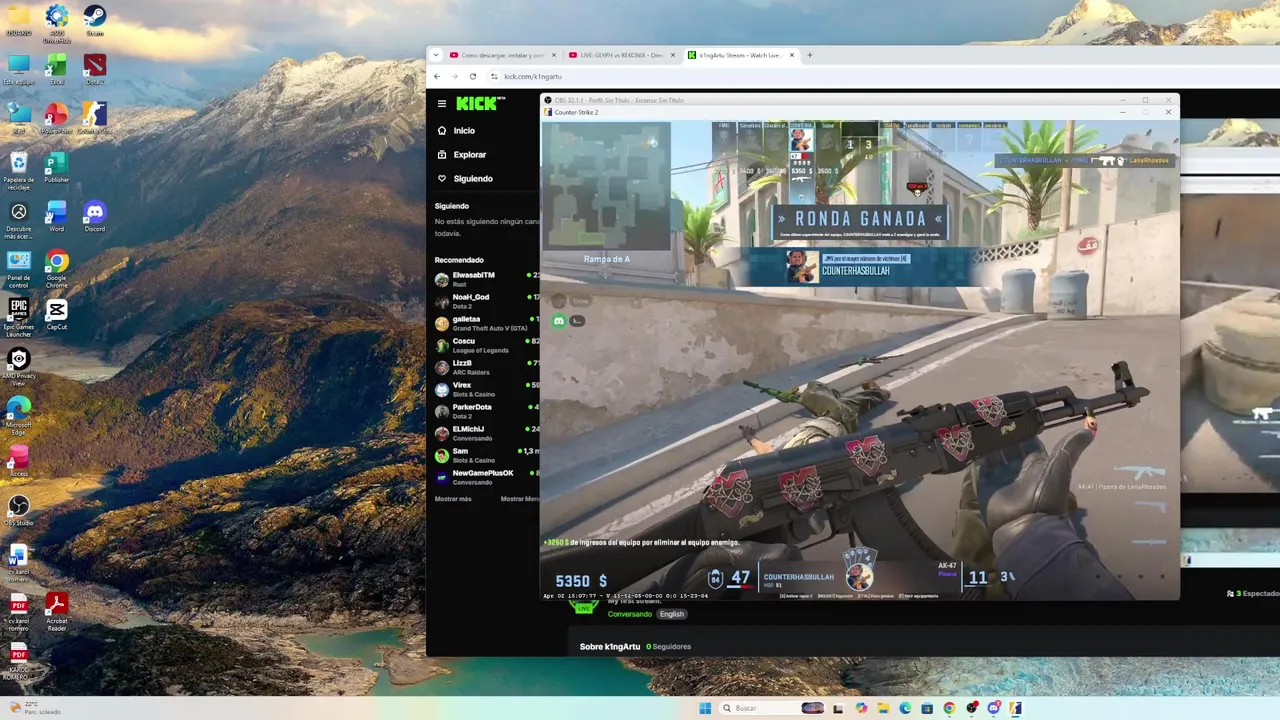Launch Google Chrome desktop shortcut
Viewport: 1280px width, 720px height.
tap(57, 269)
